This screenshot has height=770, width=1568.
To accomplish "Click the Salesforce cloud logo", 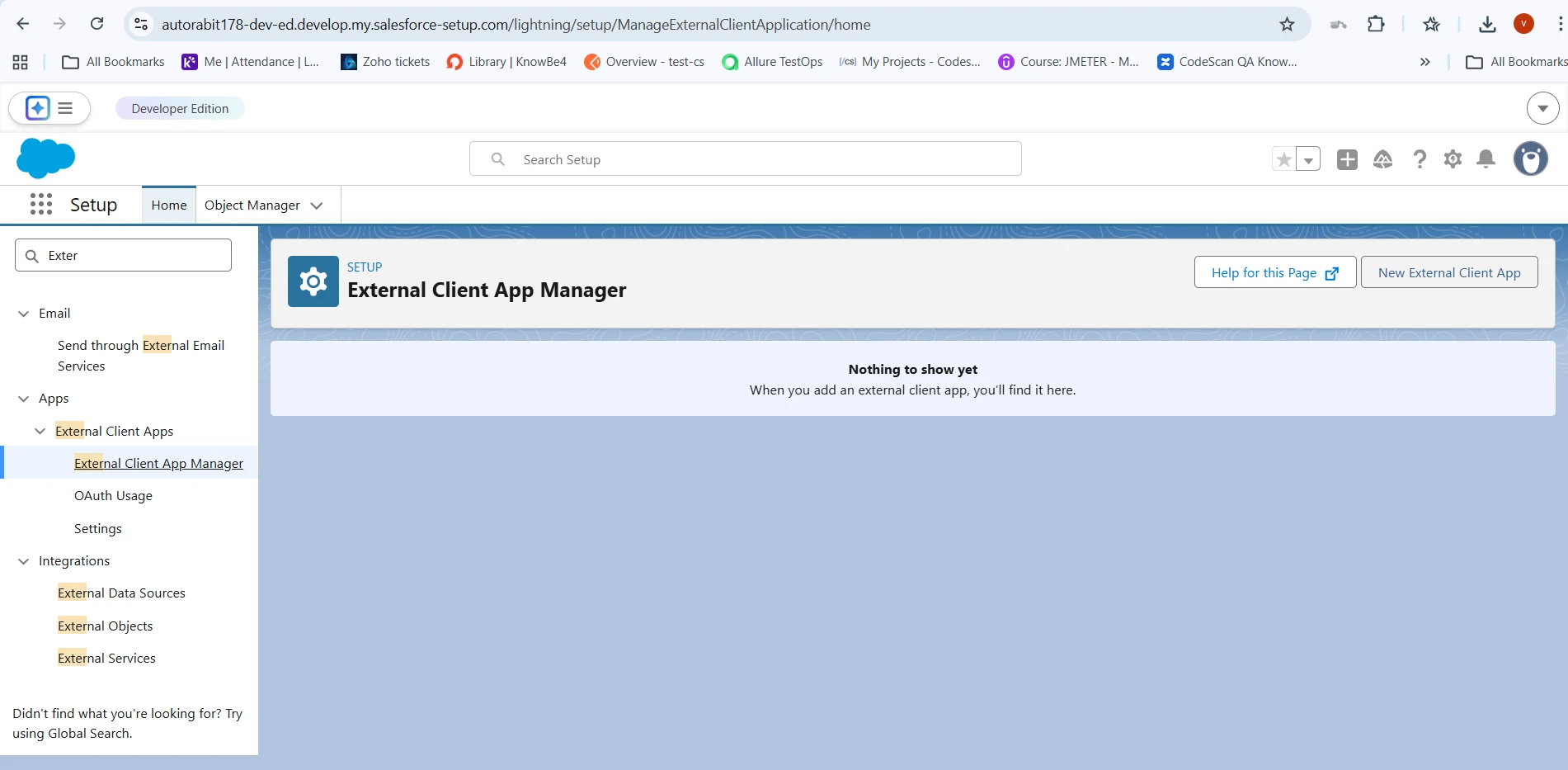I will tap(45, 158).
